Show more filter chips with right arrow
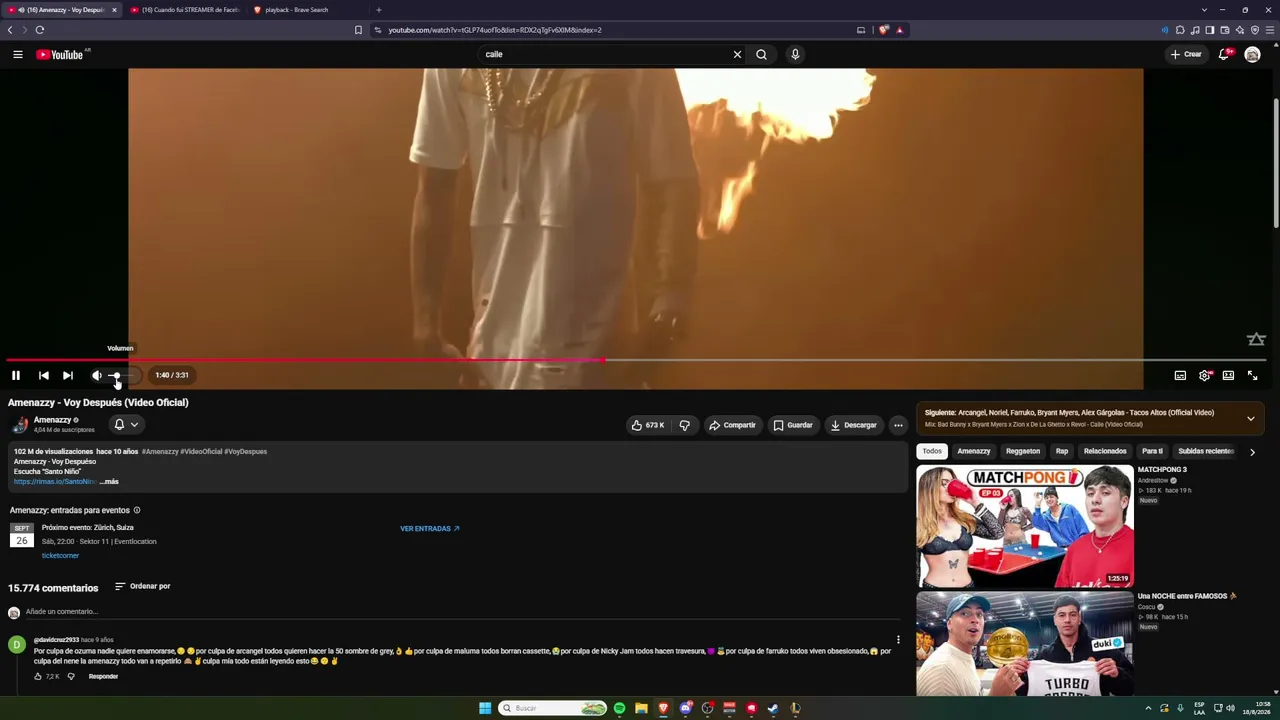 (x=1252, y=452)
